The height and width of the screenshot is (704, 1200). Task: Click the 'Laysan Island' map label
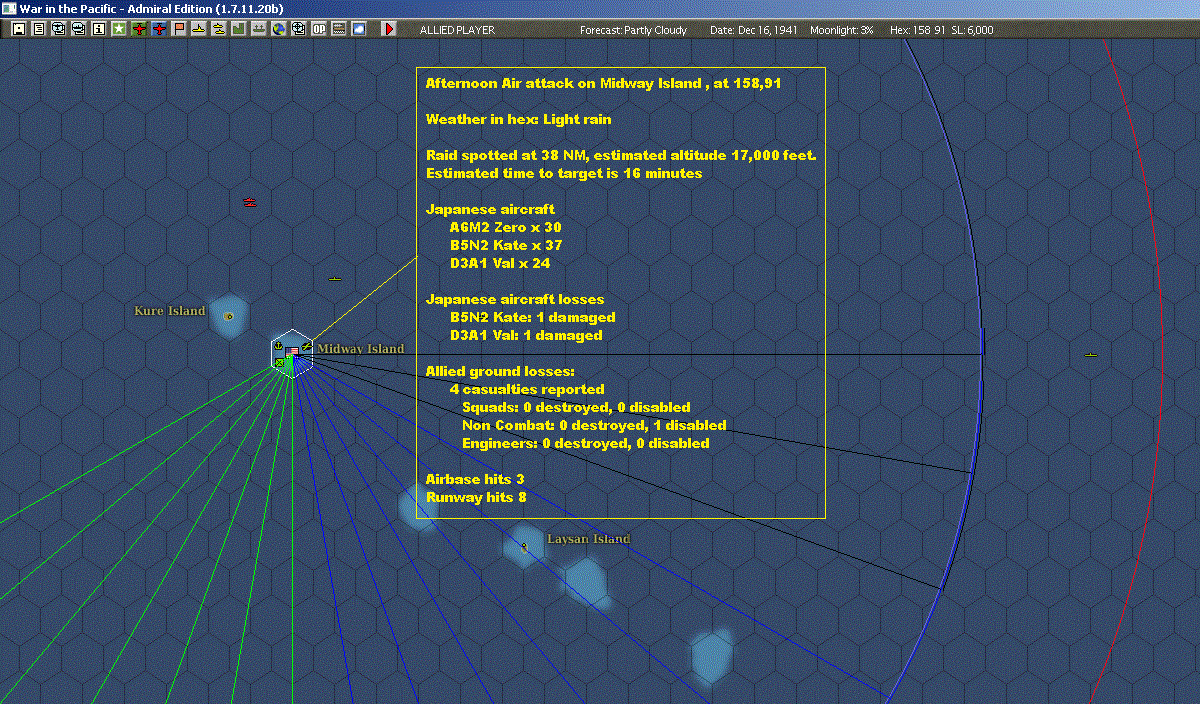pyautogui.click(x=589, y=539)
